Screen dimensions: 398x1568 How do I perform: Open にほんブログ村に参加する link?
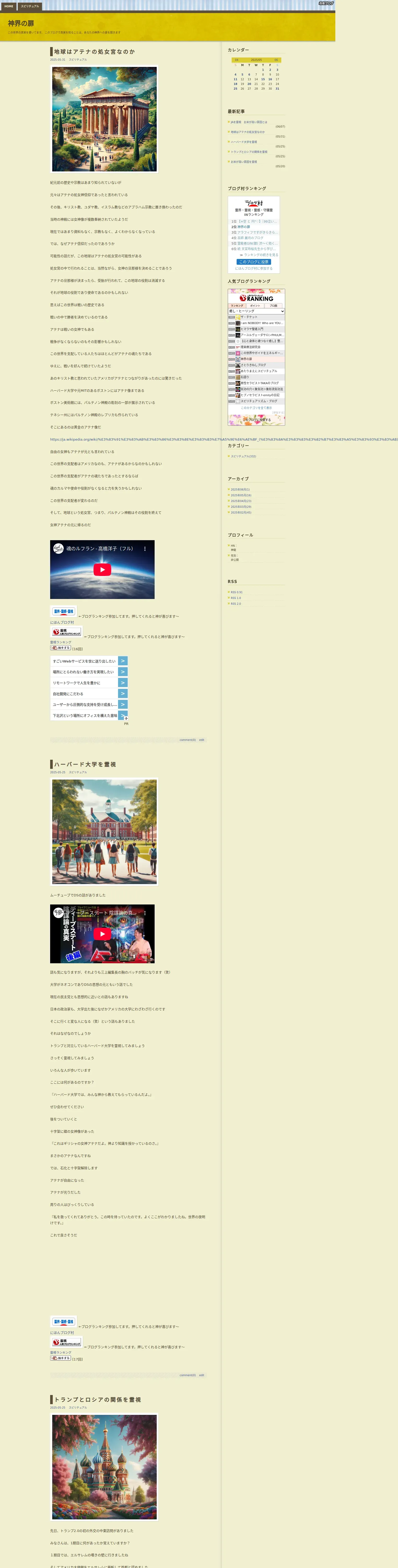[254, 268]
